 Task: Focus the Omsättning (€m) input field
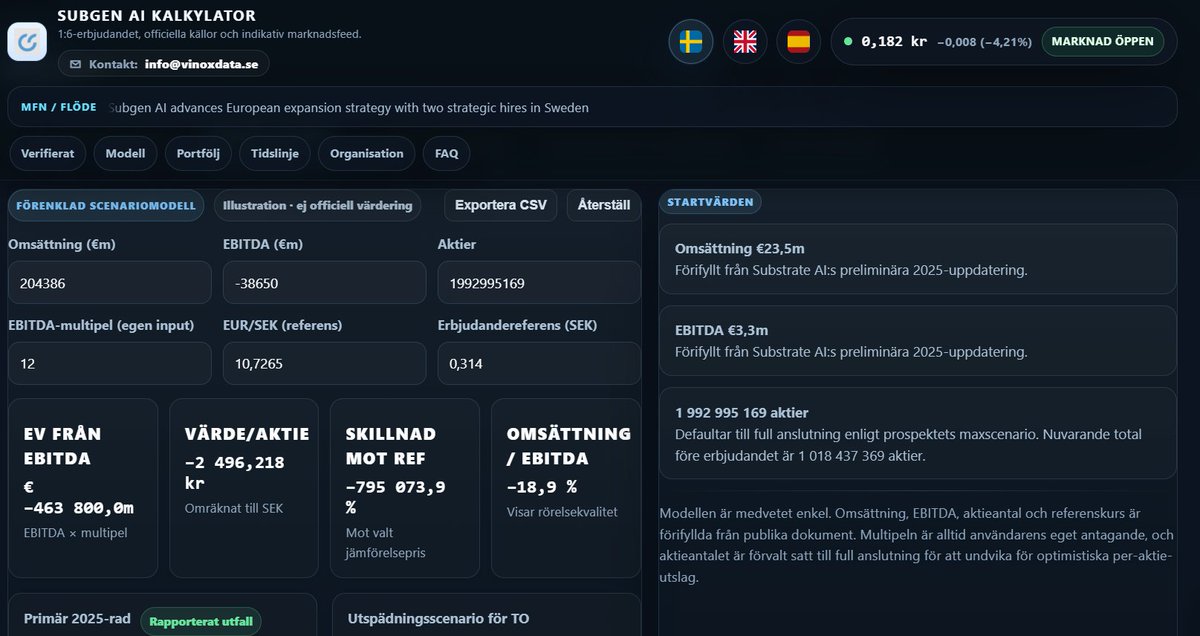[x=110, y=283]
